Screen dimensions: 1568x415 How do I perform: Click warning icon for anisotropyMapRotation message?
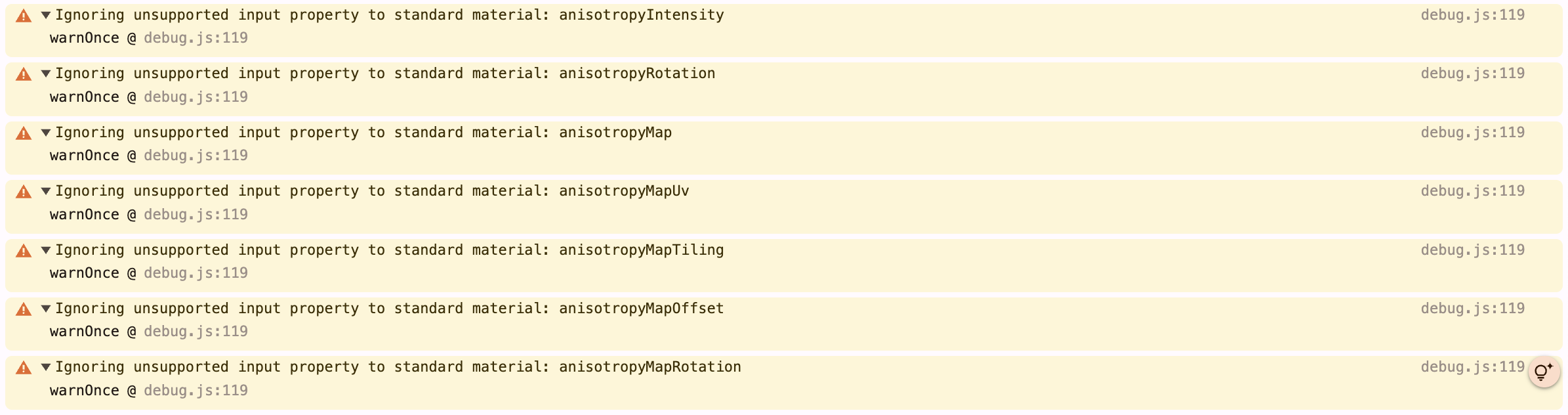(24, 368)
